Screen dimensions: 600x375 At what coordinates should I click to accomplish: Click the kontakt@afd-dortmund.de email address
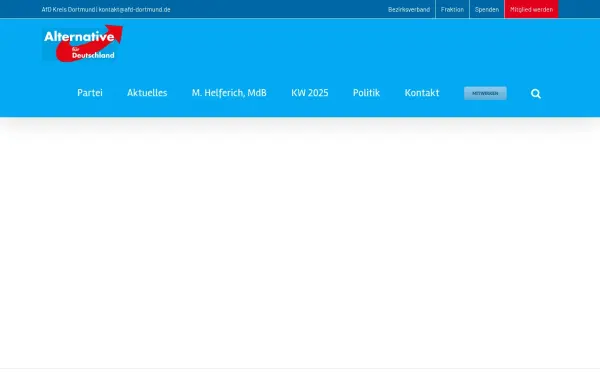[135, 10]
